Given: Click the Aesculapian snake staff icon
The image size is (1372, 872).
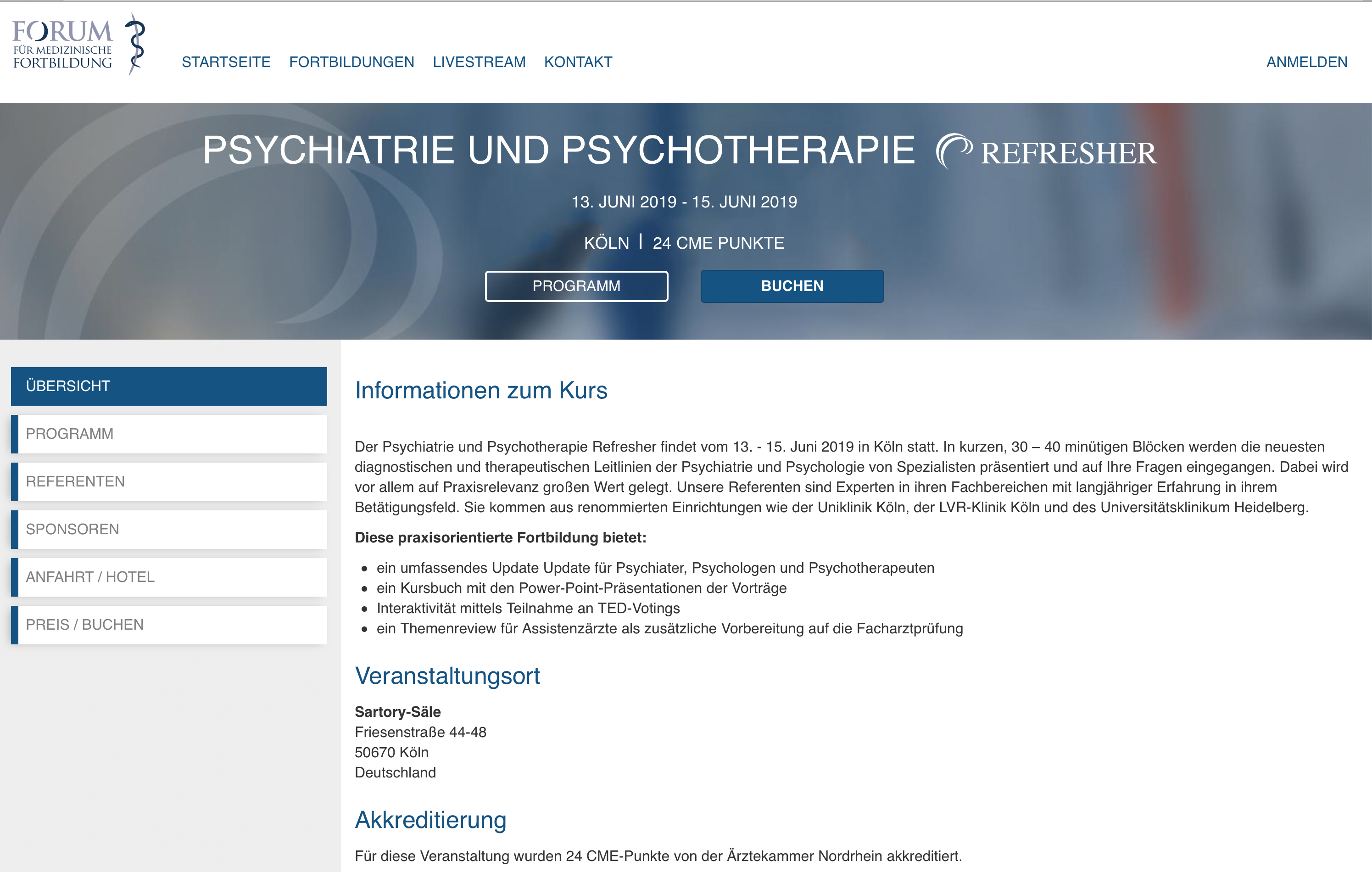Looking at the screenshot, I should (136, 45).
